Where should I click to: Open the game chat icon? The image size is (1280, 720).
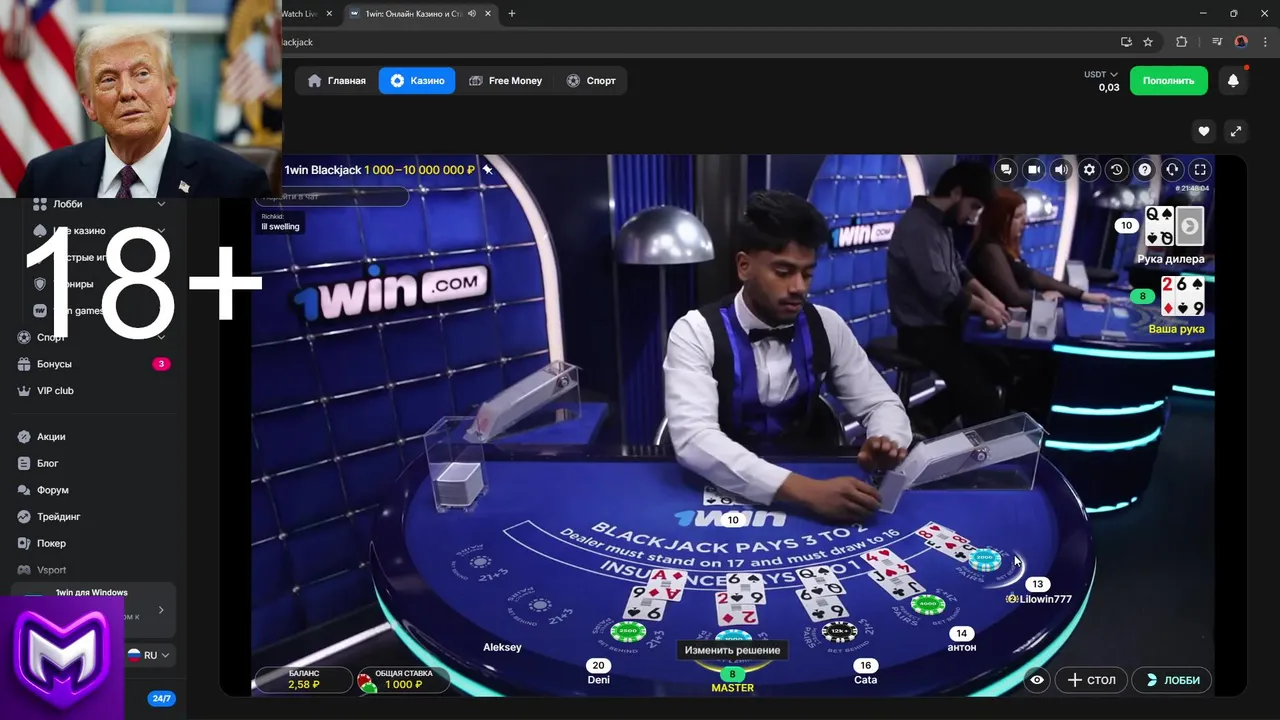pos(1006,170)
